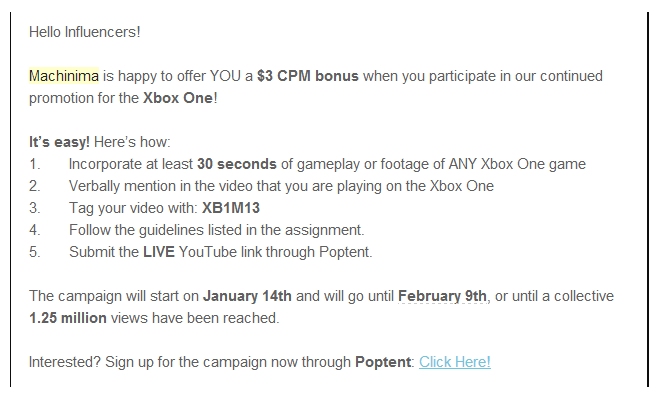Click the bold Poptent word before link

point(383,362)
